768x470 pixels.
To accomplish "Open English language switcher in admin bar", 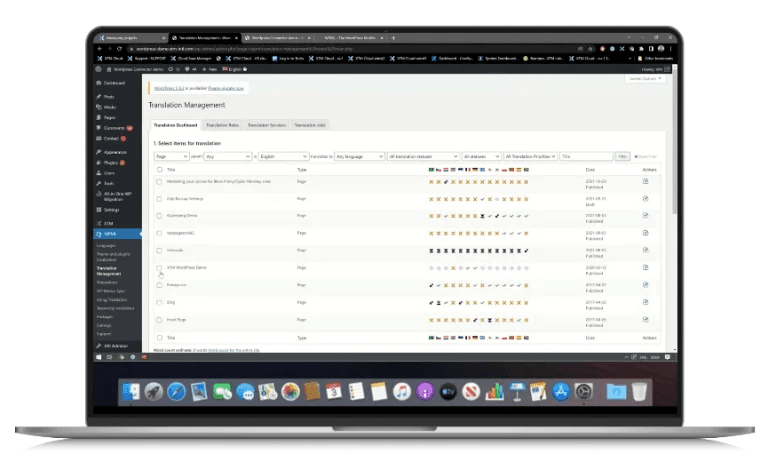I will (235, 70).
